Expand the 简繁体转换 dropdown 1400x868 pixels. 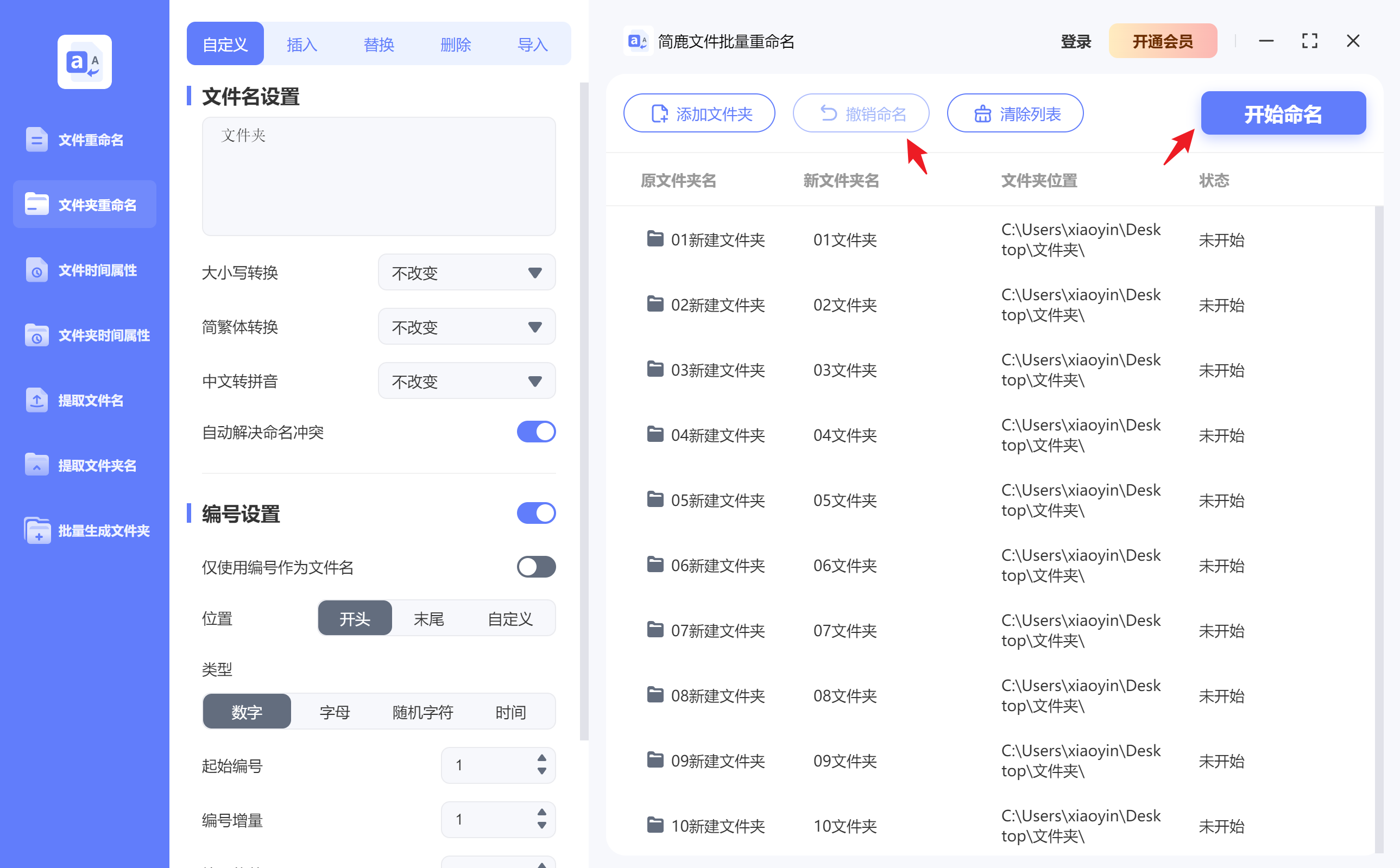(x=466, y=326)
